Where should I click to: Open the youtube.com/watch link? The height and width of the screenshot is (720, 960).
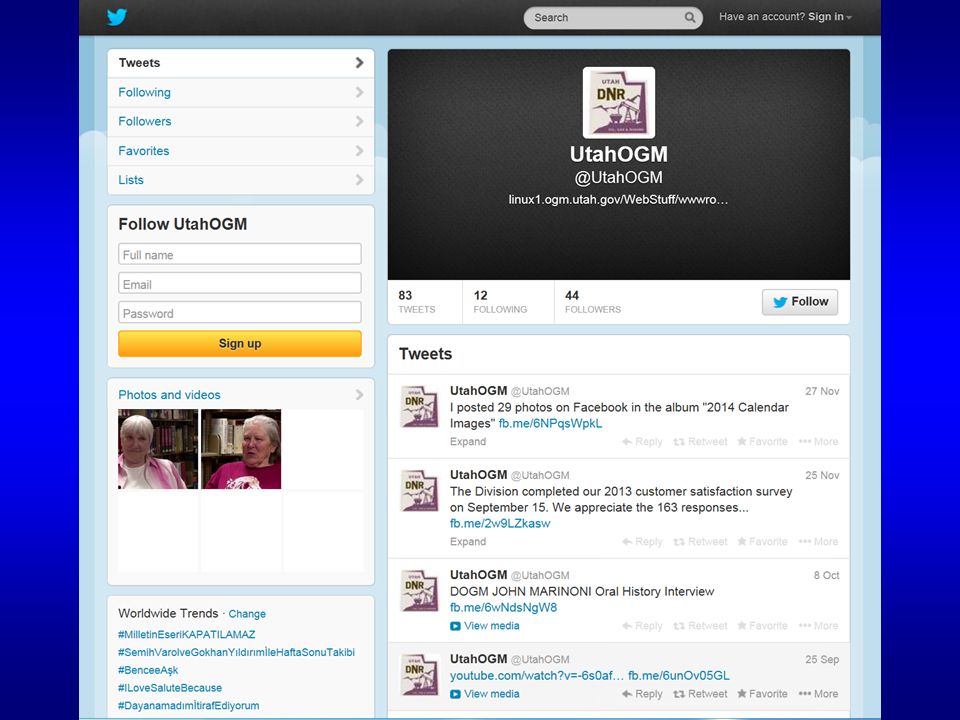[x=537, y=675]
